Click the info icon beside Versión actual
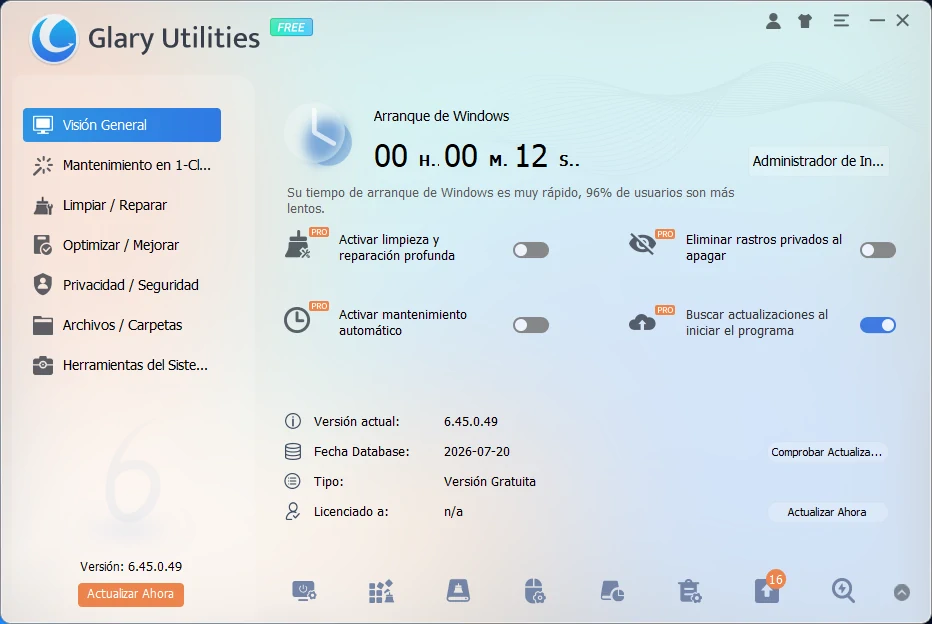Screen dimensions: 932x624 coord(292,421)
